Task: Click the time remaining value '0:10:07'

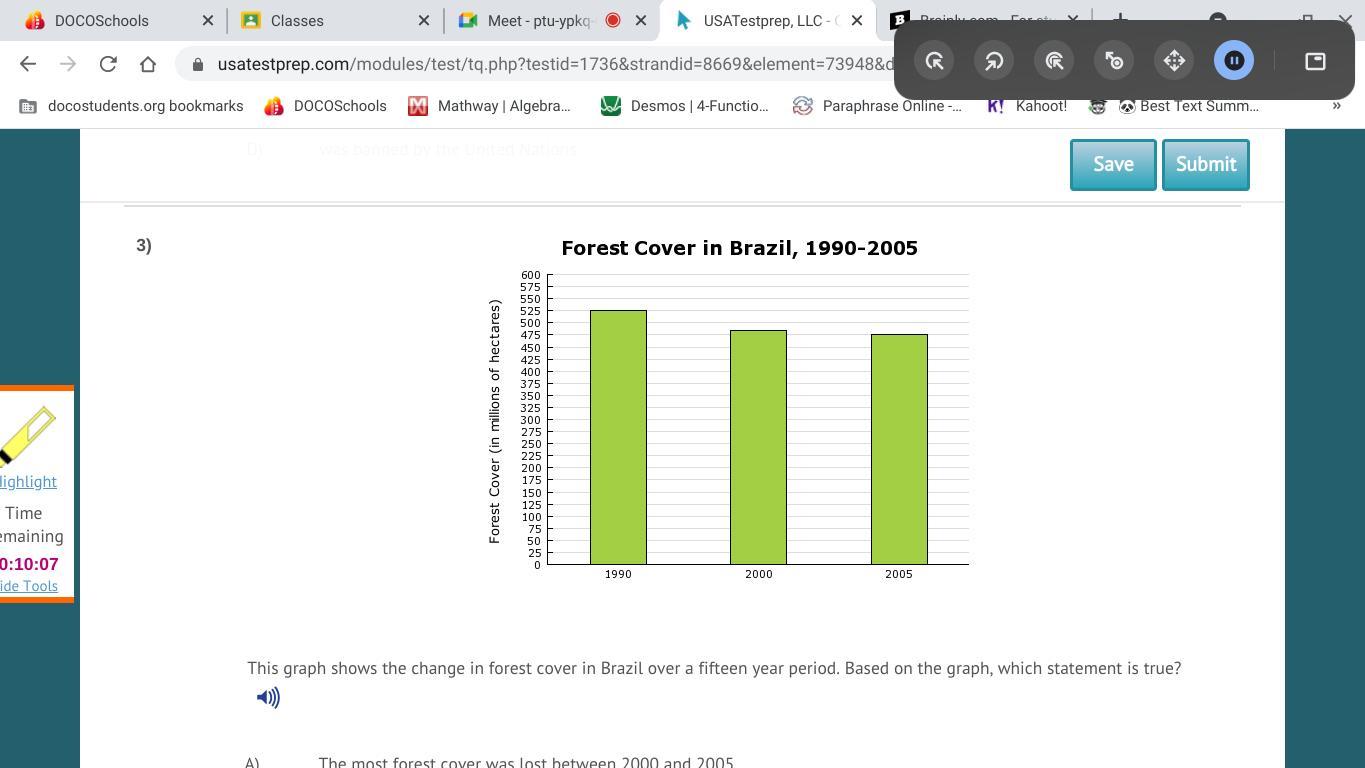Action: [29, 564]
